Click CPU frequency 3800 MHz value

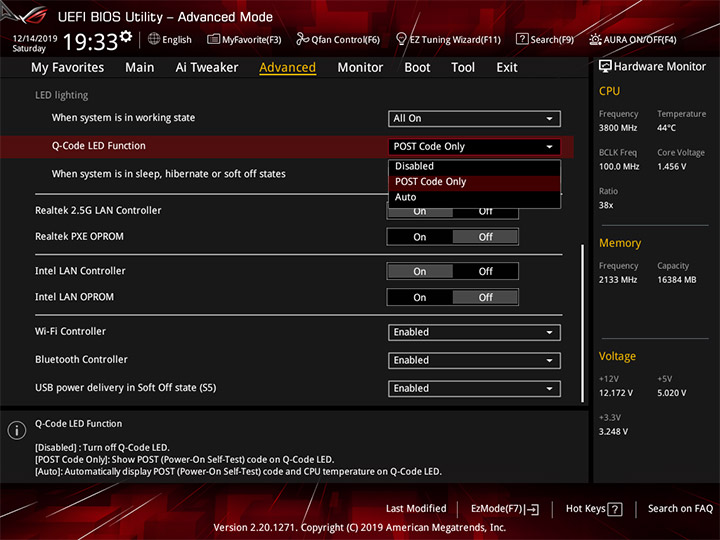618,128
